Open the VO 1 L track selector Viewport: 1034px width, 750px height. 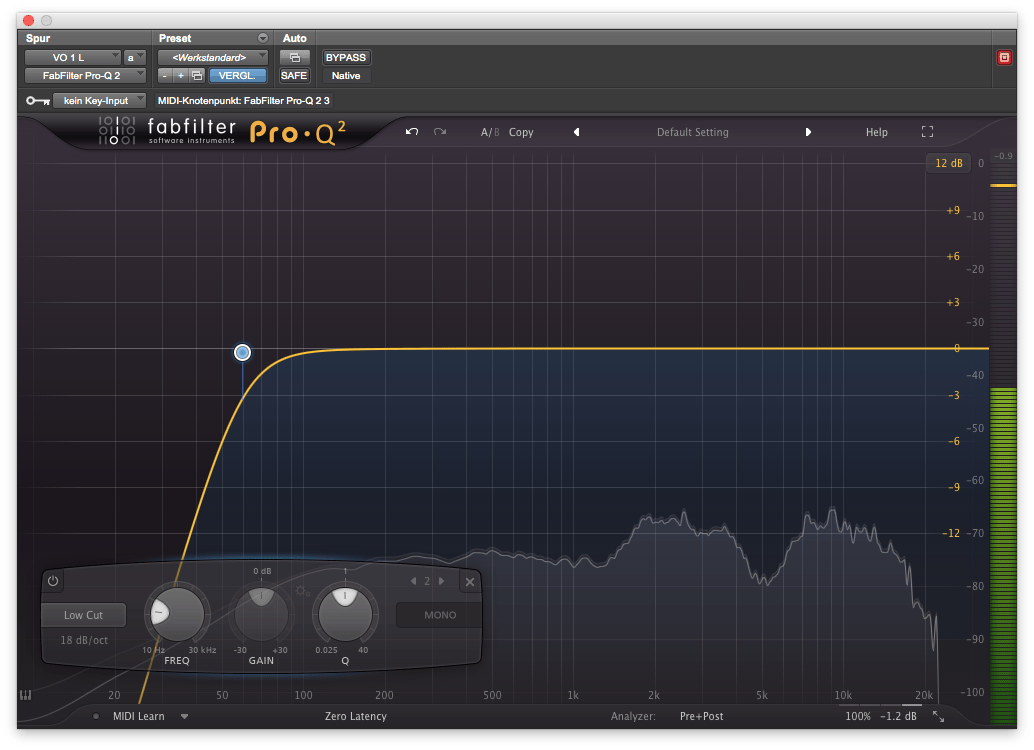coord(73,57)
